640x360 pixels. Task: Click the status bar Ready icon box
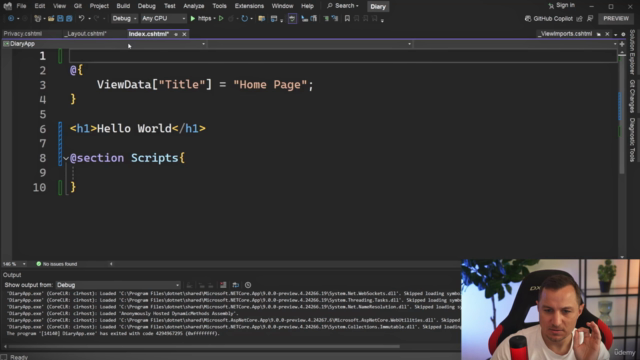pyautogui.click(x=4, y=357)
